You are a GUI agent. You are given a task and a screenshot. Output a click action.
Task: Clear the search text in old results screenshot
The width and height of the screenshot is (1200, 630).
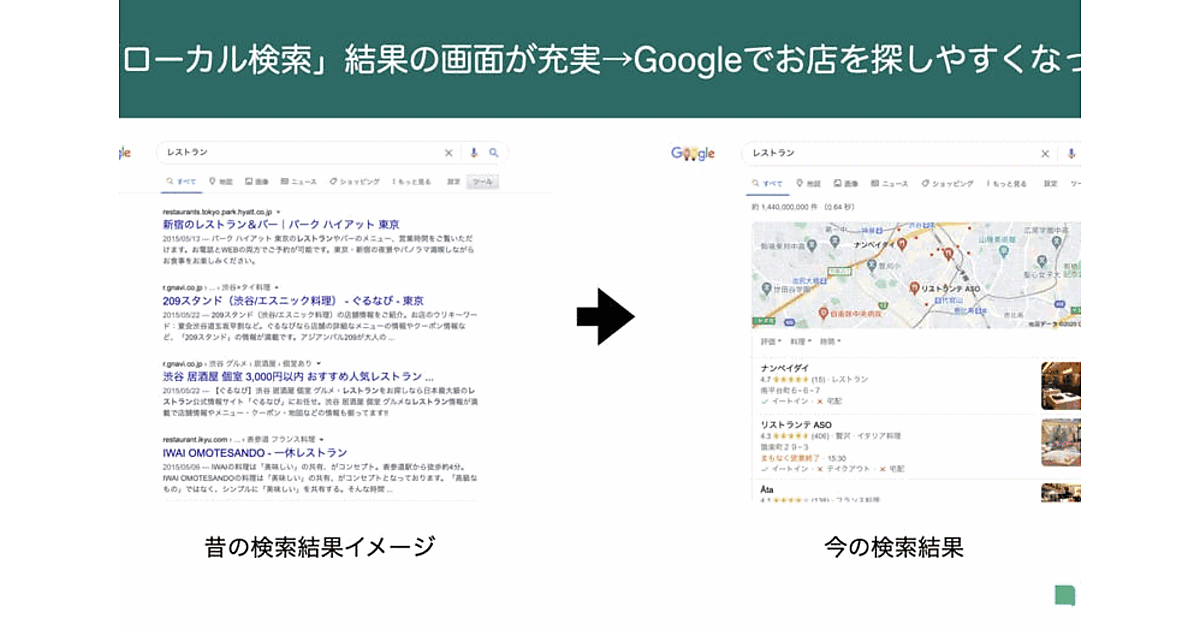[449, 153]
